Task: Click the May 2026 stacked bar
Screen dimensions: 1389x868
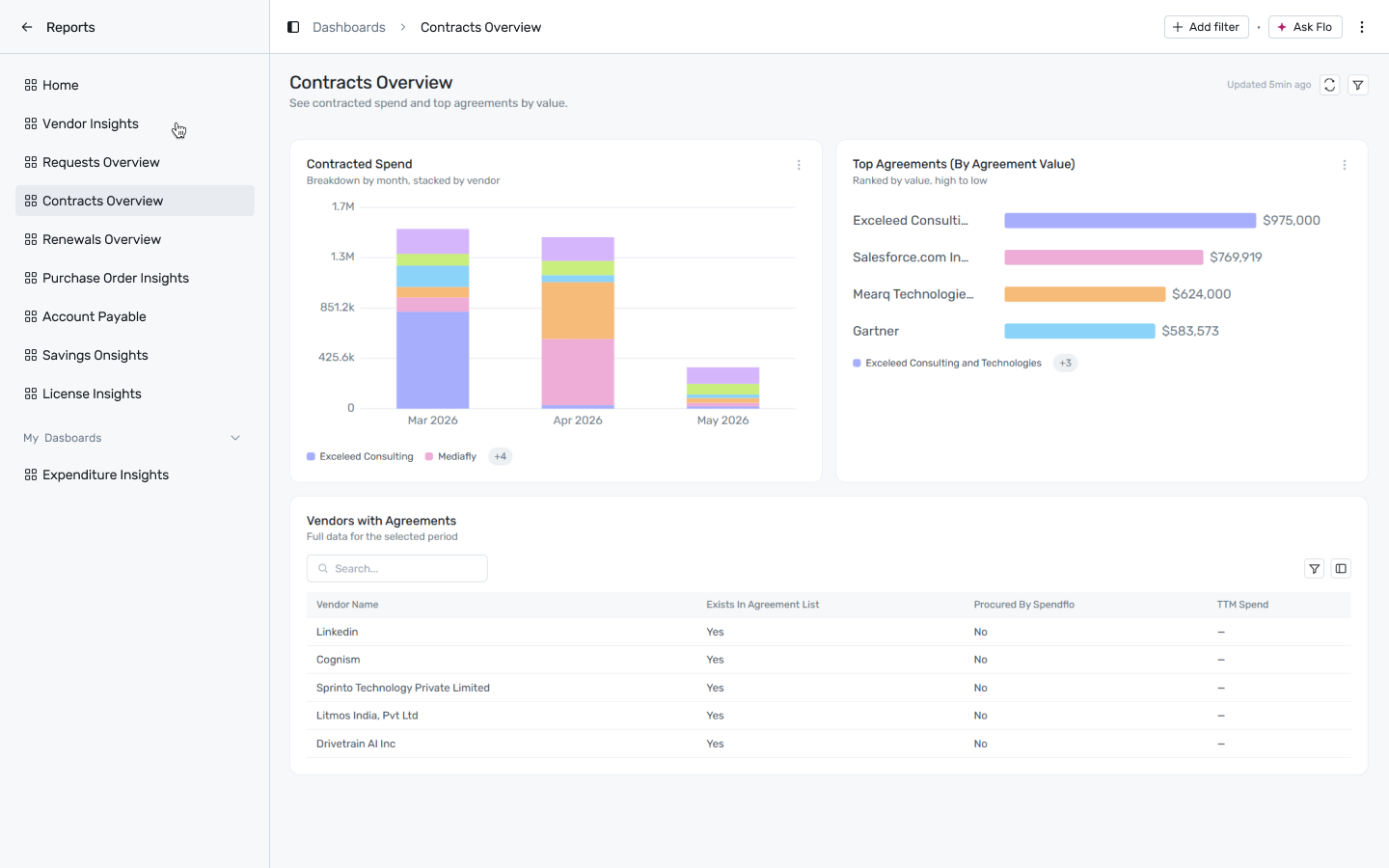Action: [722, 388]
